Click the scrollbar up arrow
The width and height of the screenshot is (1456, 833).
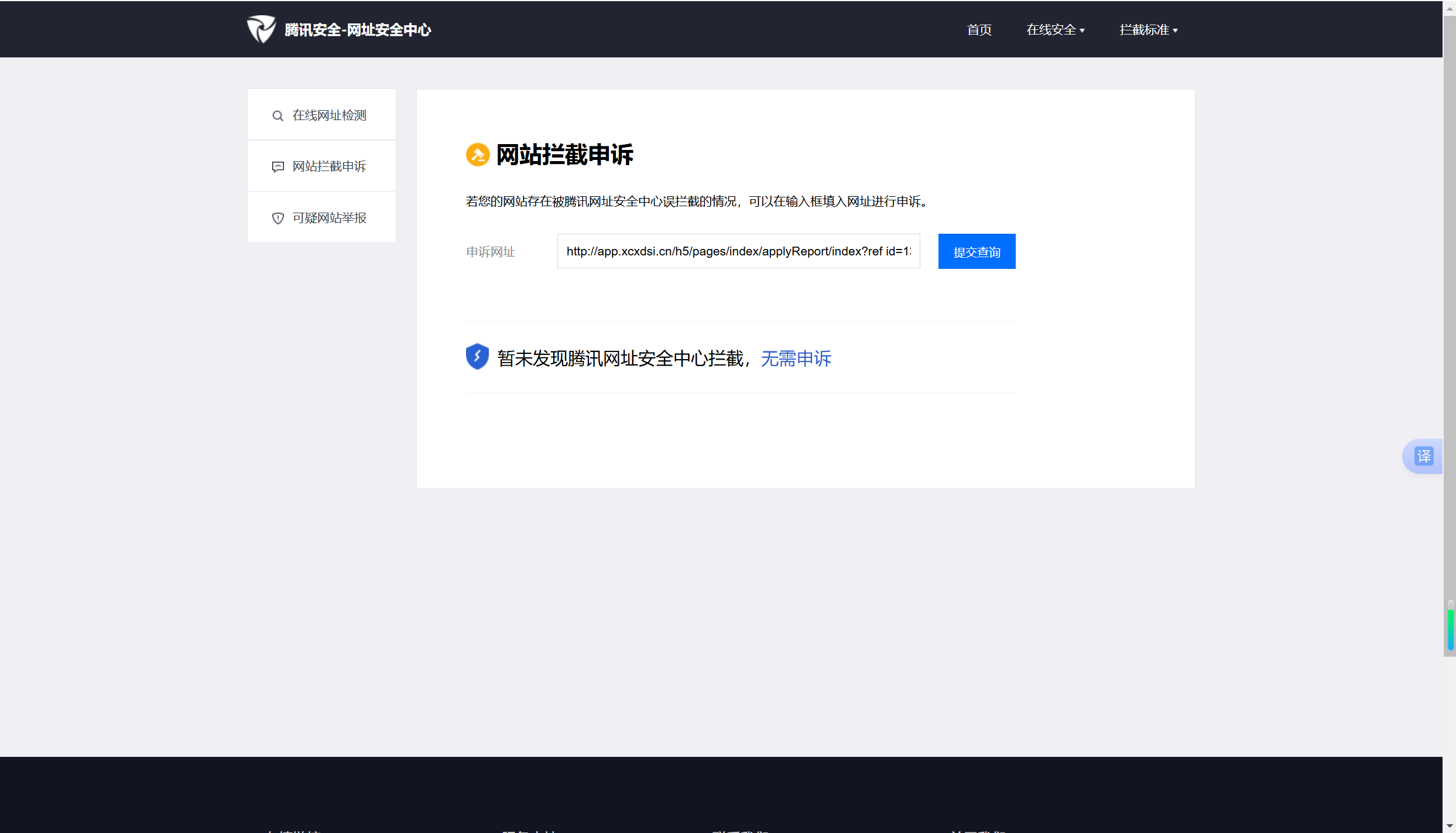(x=1450, y=8)
